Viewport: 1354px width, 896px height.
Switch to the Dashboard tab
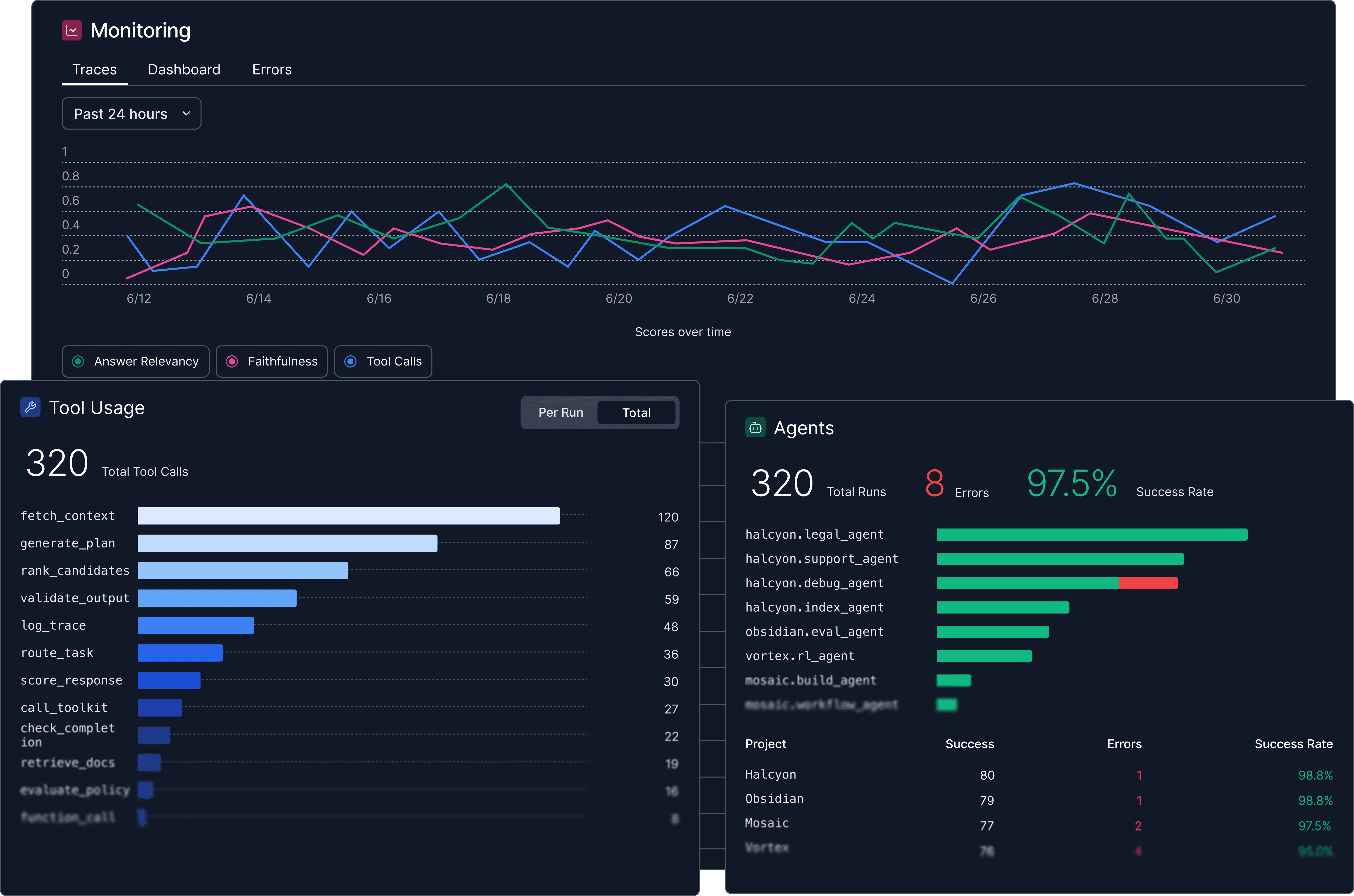click(x=184, y=70)
